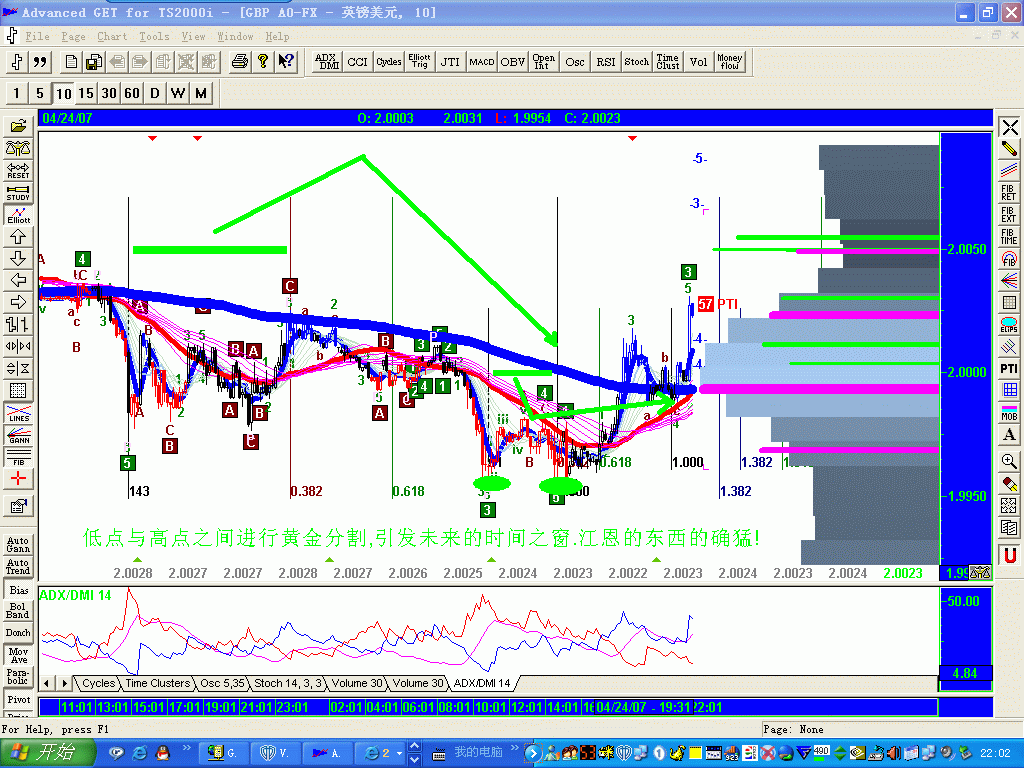Image resolution: width=1024 pixels, height=768 pixels.
Task: Select the LINES drawing tool
Action: [18, 414]
